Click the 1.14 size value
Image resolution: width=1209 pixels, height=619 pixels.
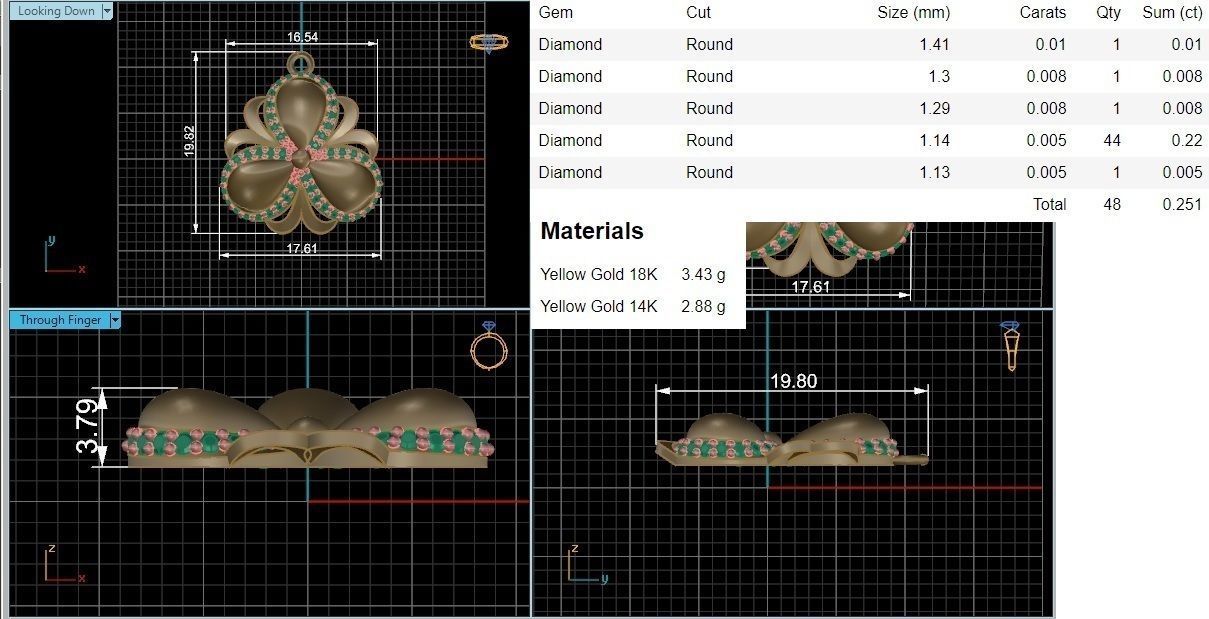point(934,140)
